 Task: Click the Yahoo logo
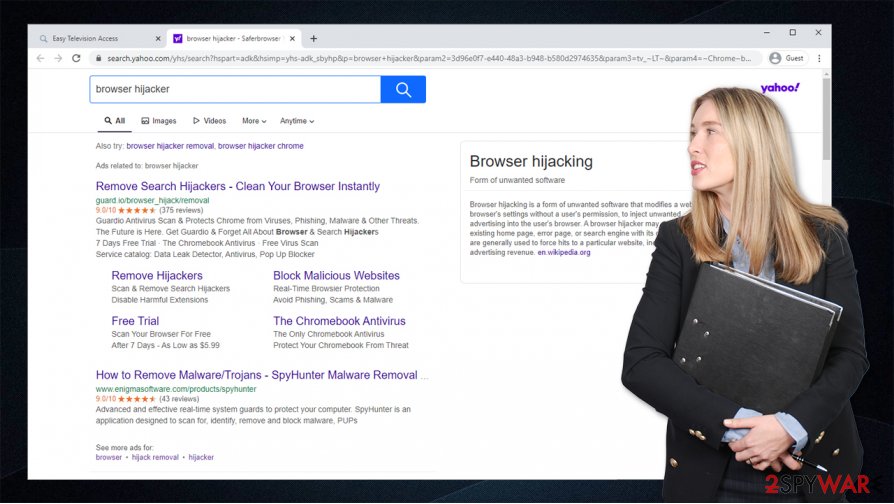pos(780,88)
